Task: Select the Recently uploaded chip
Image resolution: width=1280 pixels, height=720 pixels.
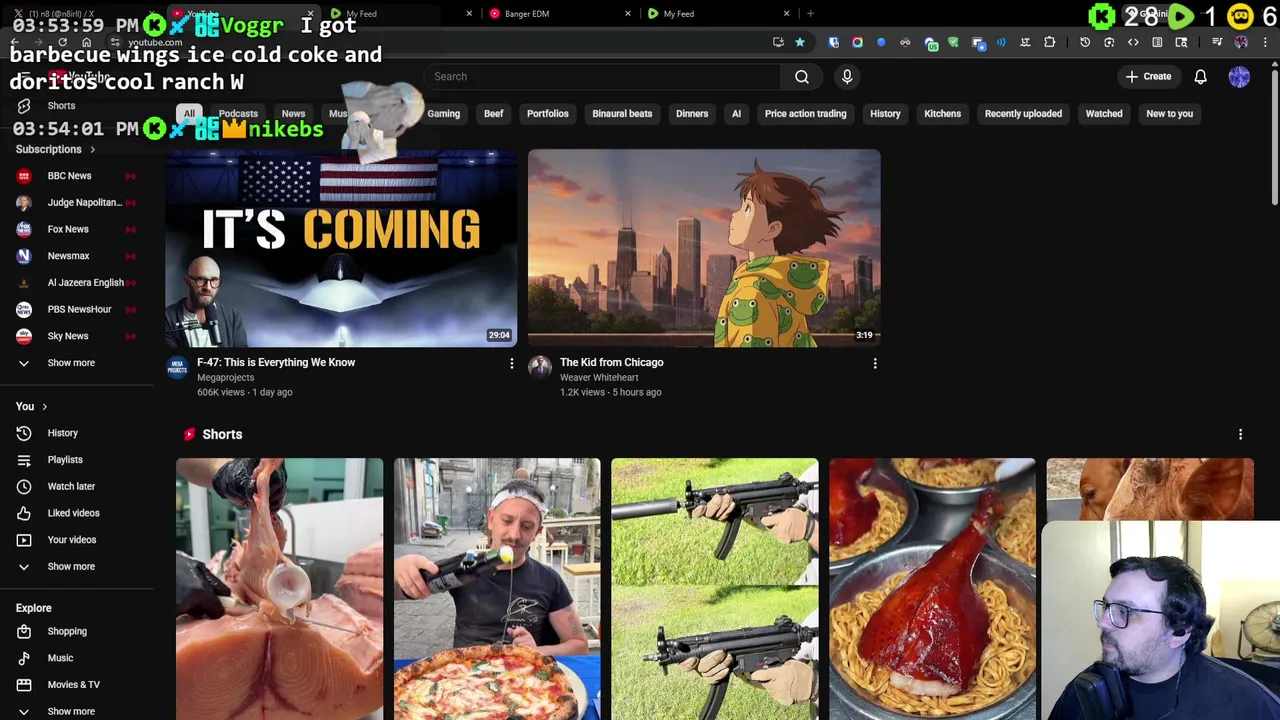Action: pos(1023,114)
